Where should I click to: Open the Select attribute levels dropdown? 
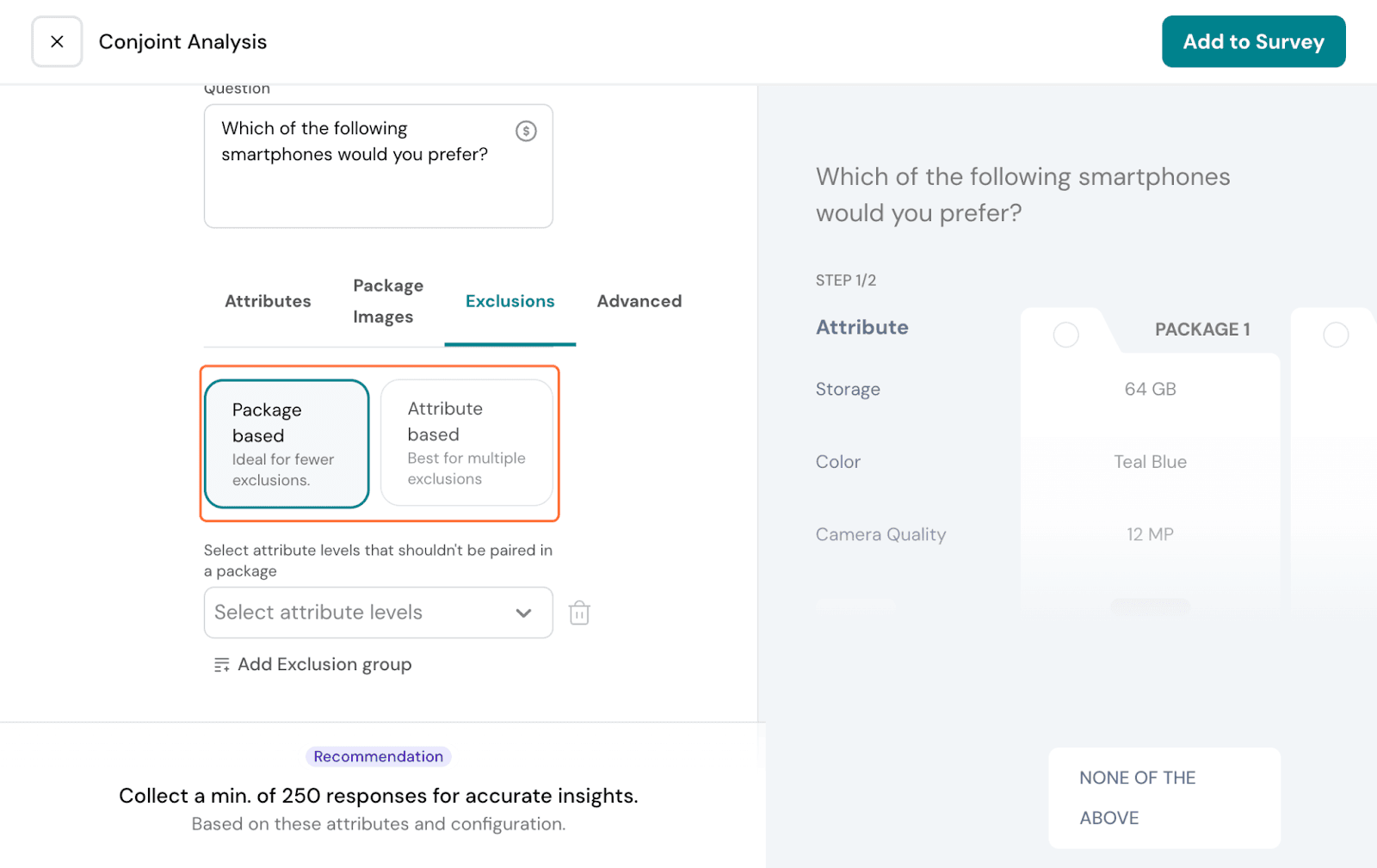[x=361, y=613]
